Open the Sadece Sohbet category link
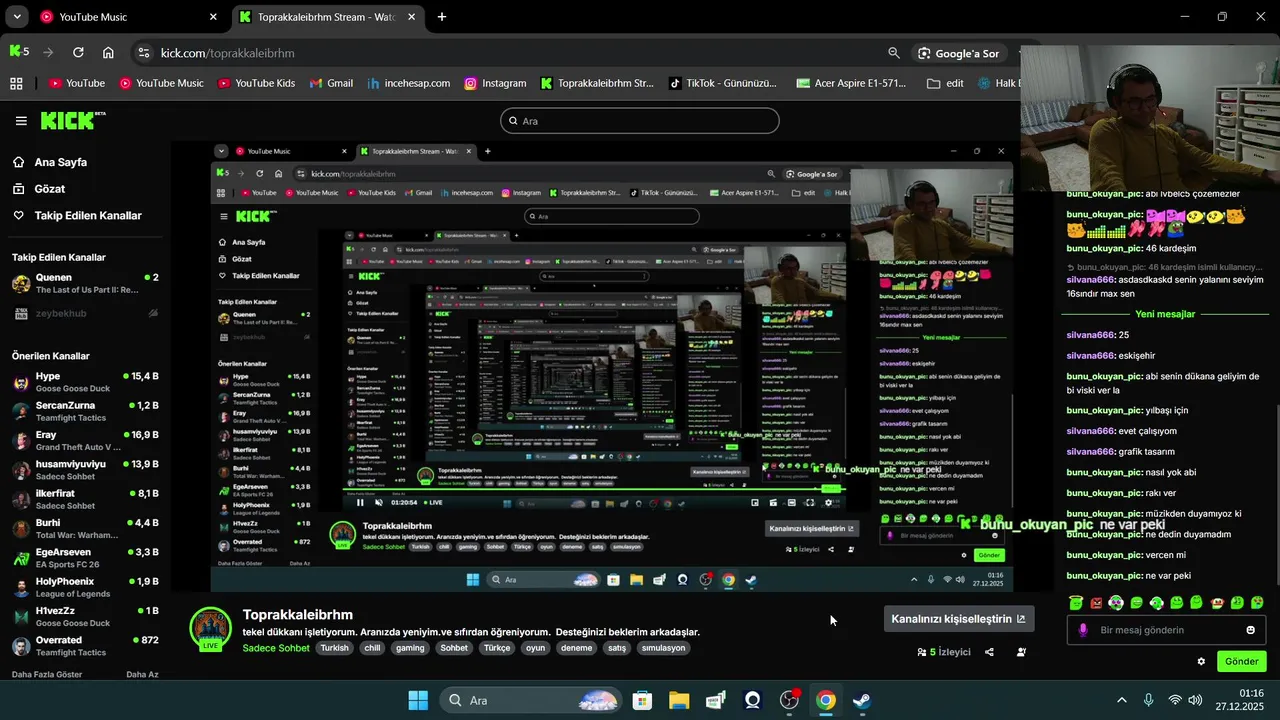Screen dimensions: 1280x720 click(276, 648)
